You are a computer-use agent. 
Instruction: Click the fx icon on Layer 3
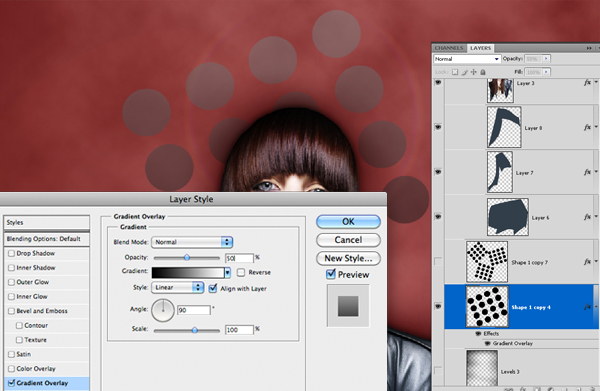tap(587, 83)
